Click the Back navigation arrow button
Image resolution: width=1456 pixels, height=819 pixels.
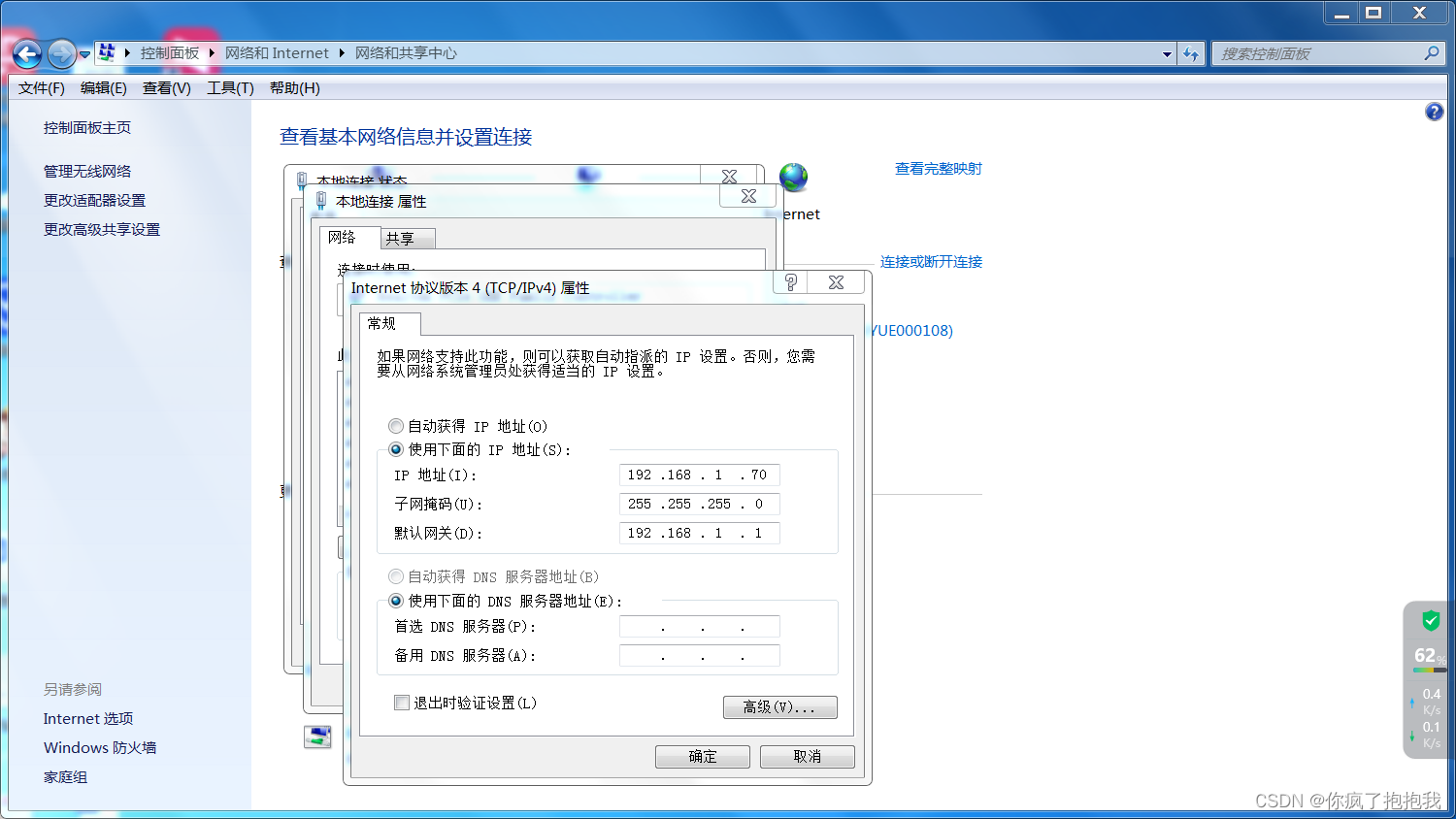pyautogui.click(x=27, y=54)
